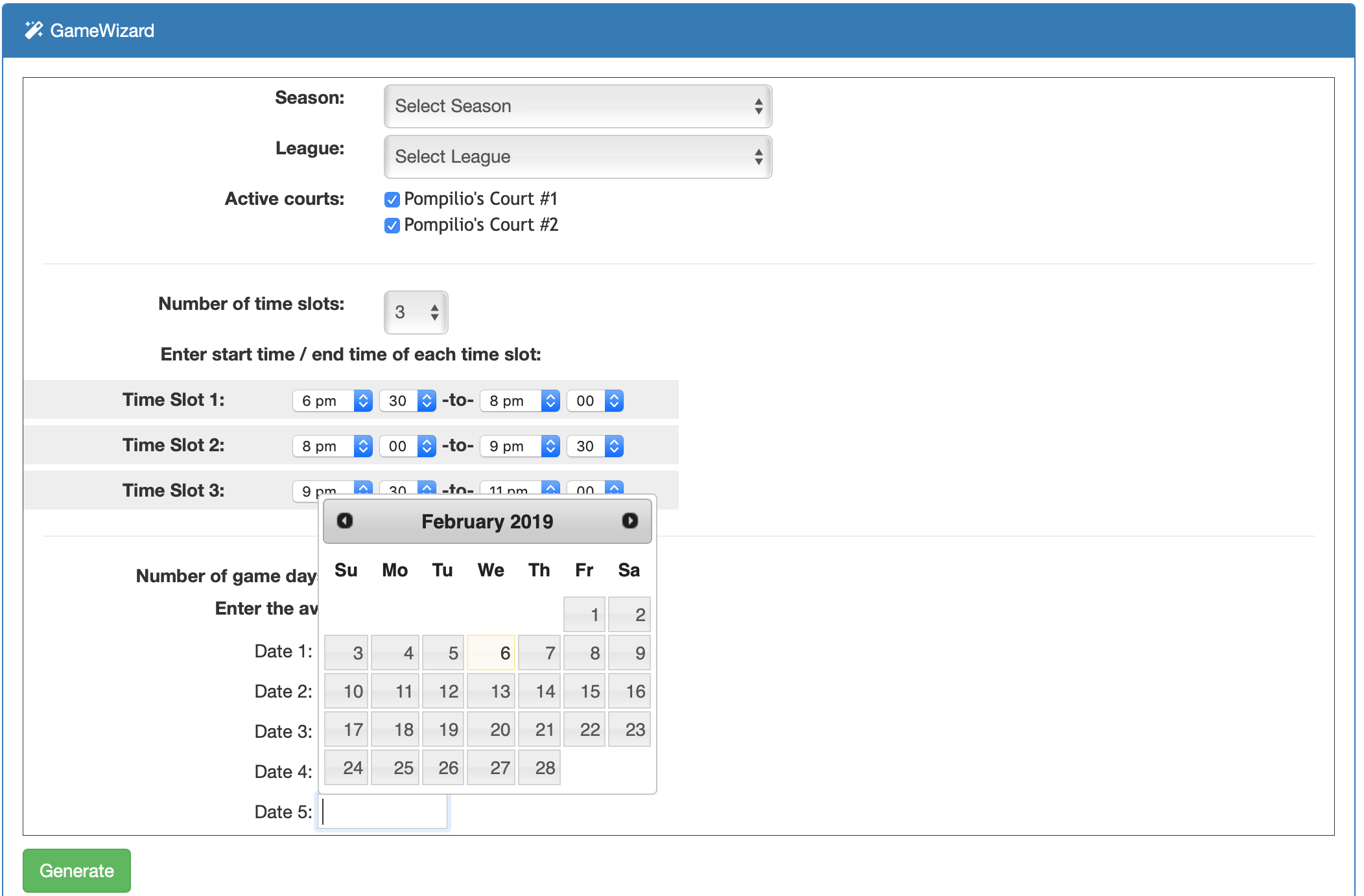1364x896 pixels.
Task: Click the Date 5 input field
Action: 383,812
